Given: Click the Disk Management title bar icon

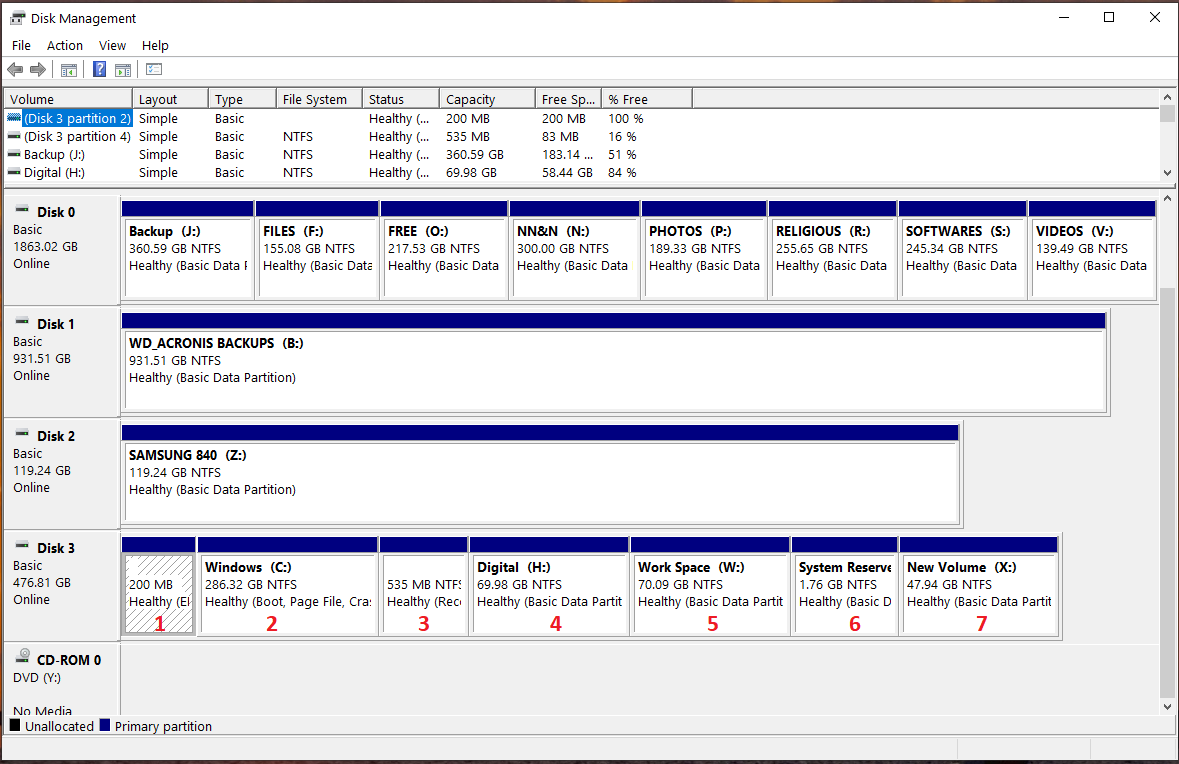Looking at the screenshot, I should point(17,18).
